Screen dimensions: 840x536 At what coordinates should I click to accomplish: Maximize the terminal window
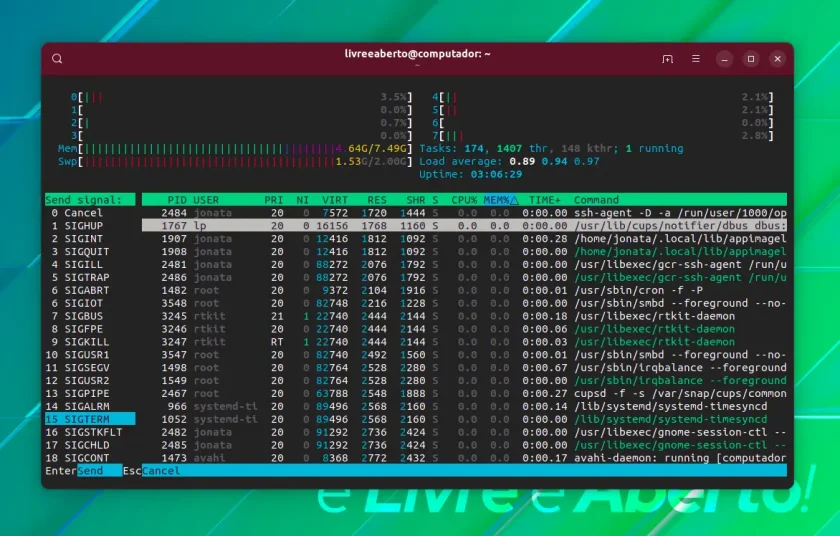coord(751,59)
